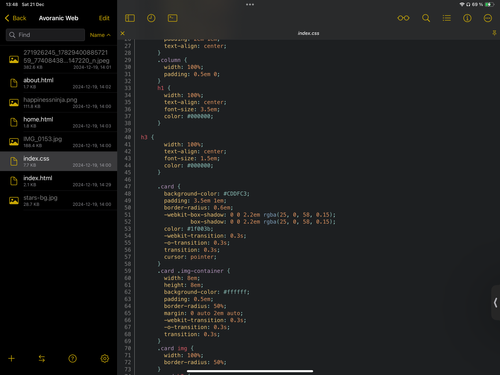Click the margin: 0 auto 2em auto line
Viewport: 500px width, 375px height.
click(x=203, y=313)
